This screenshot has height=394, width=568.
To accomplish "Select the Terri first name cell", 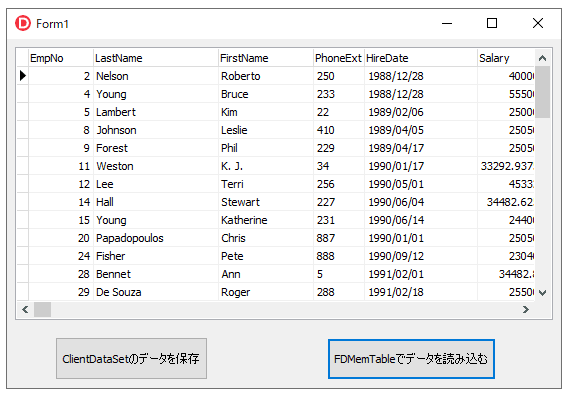I will pyautogui.click(x=266, y=184).
